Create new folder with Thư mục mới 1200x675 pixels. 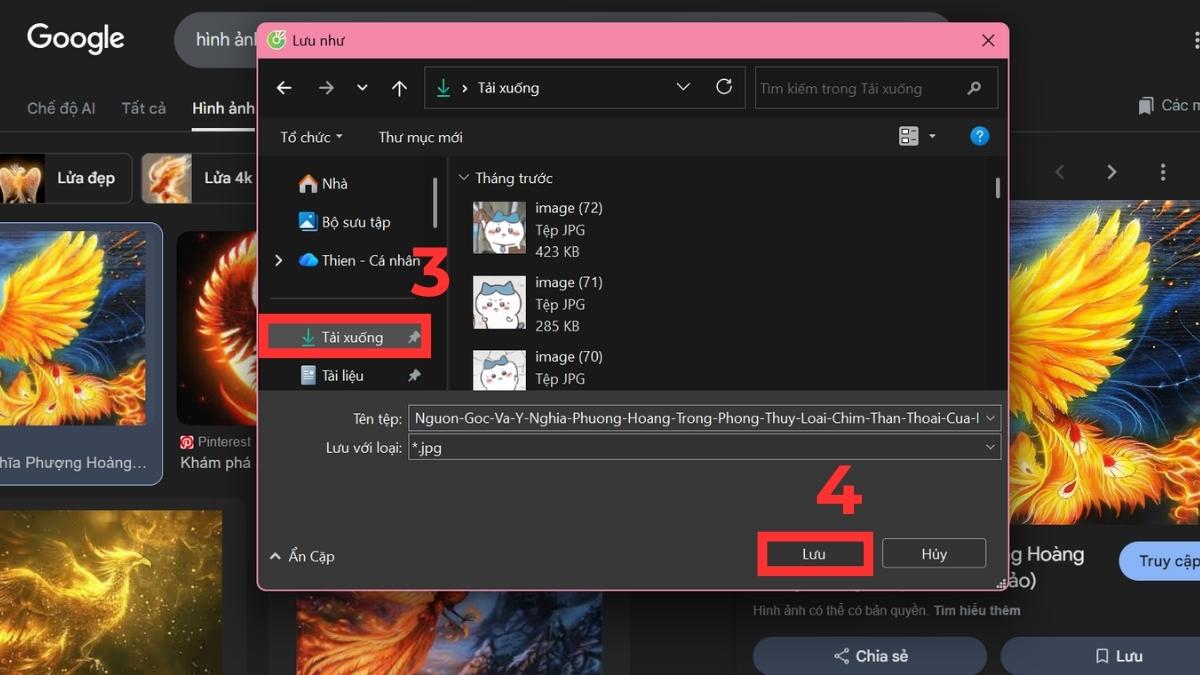(420, 137)
